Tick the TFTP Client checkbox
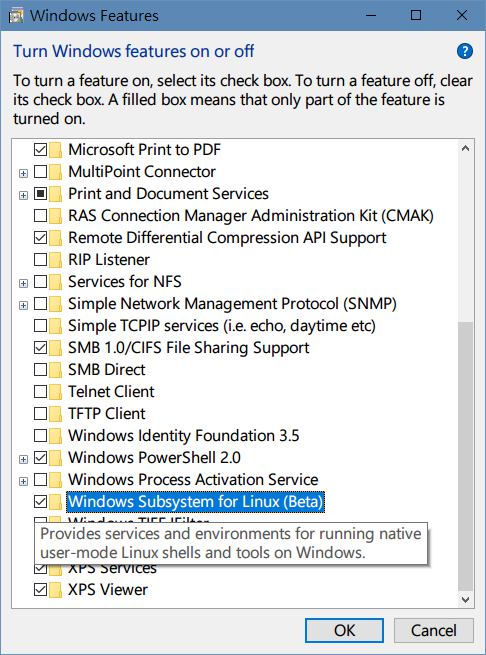The width and height of the screenshot is (486, 655). click(x=41, y=414)
